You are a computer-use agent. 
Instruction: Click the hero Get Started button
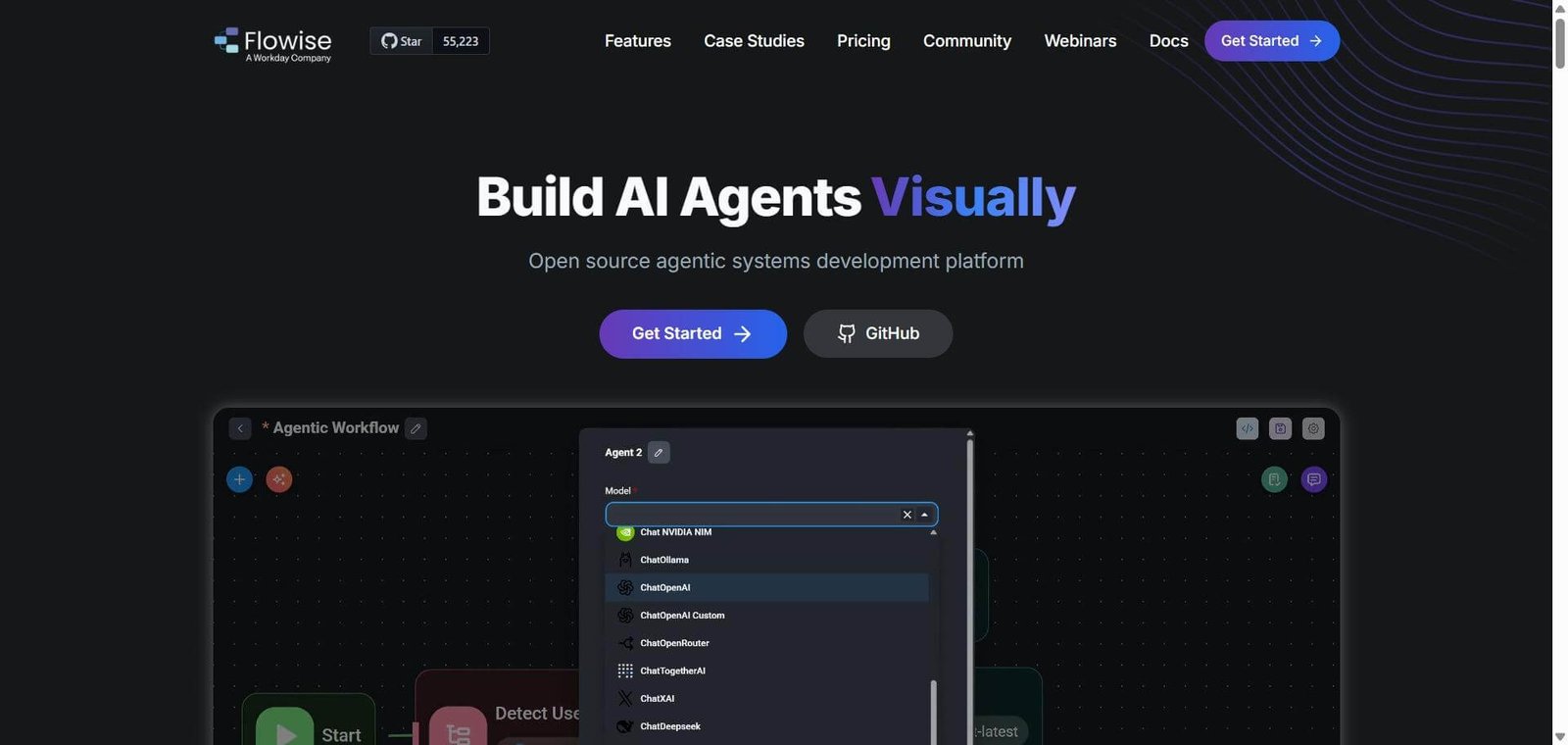point(693,333)
